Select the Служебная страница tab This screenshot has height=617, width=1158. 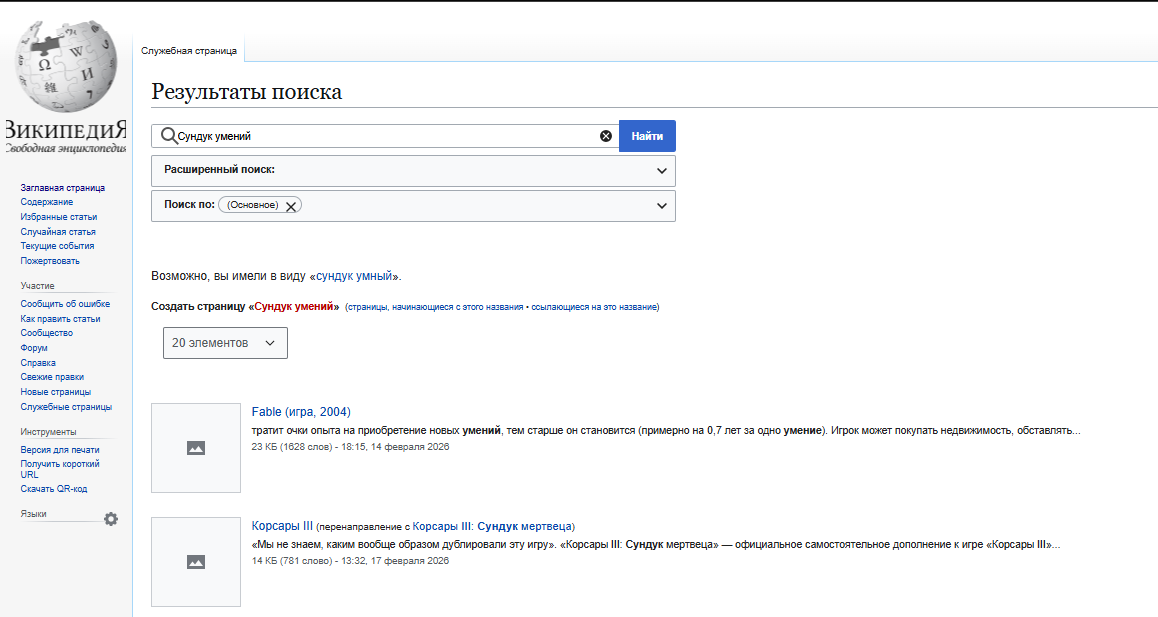tap(189, 50)
